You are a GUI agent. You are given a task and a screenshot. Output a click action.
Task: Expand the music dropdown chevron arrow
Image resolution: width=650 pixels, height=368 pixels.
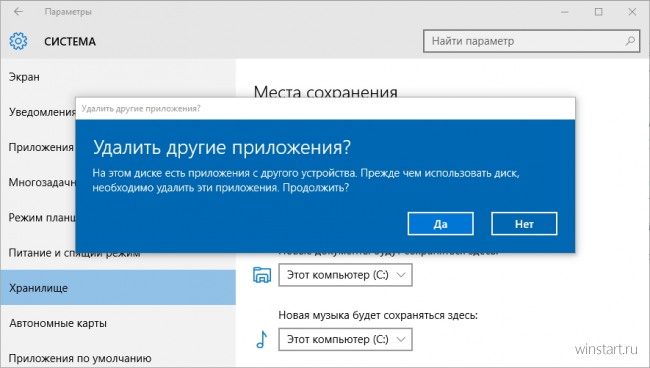tap(401, 339)
